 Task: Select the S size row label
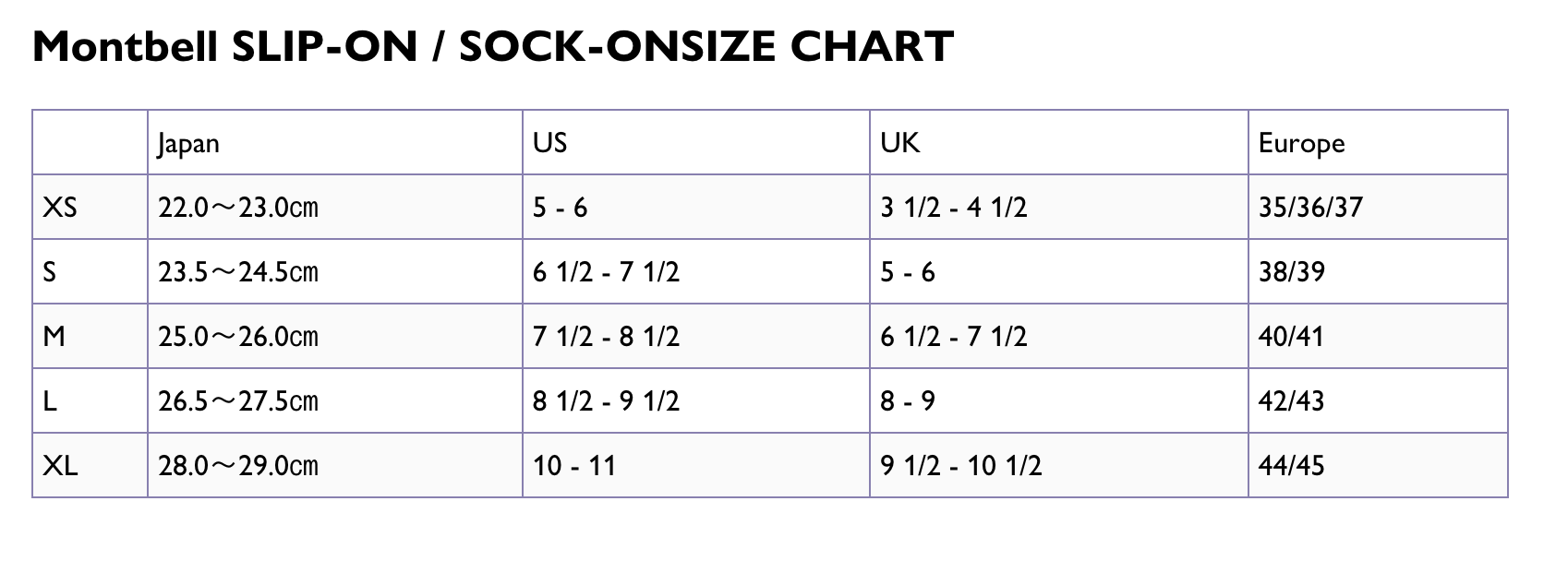50,271
